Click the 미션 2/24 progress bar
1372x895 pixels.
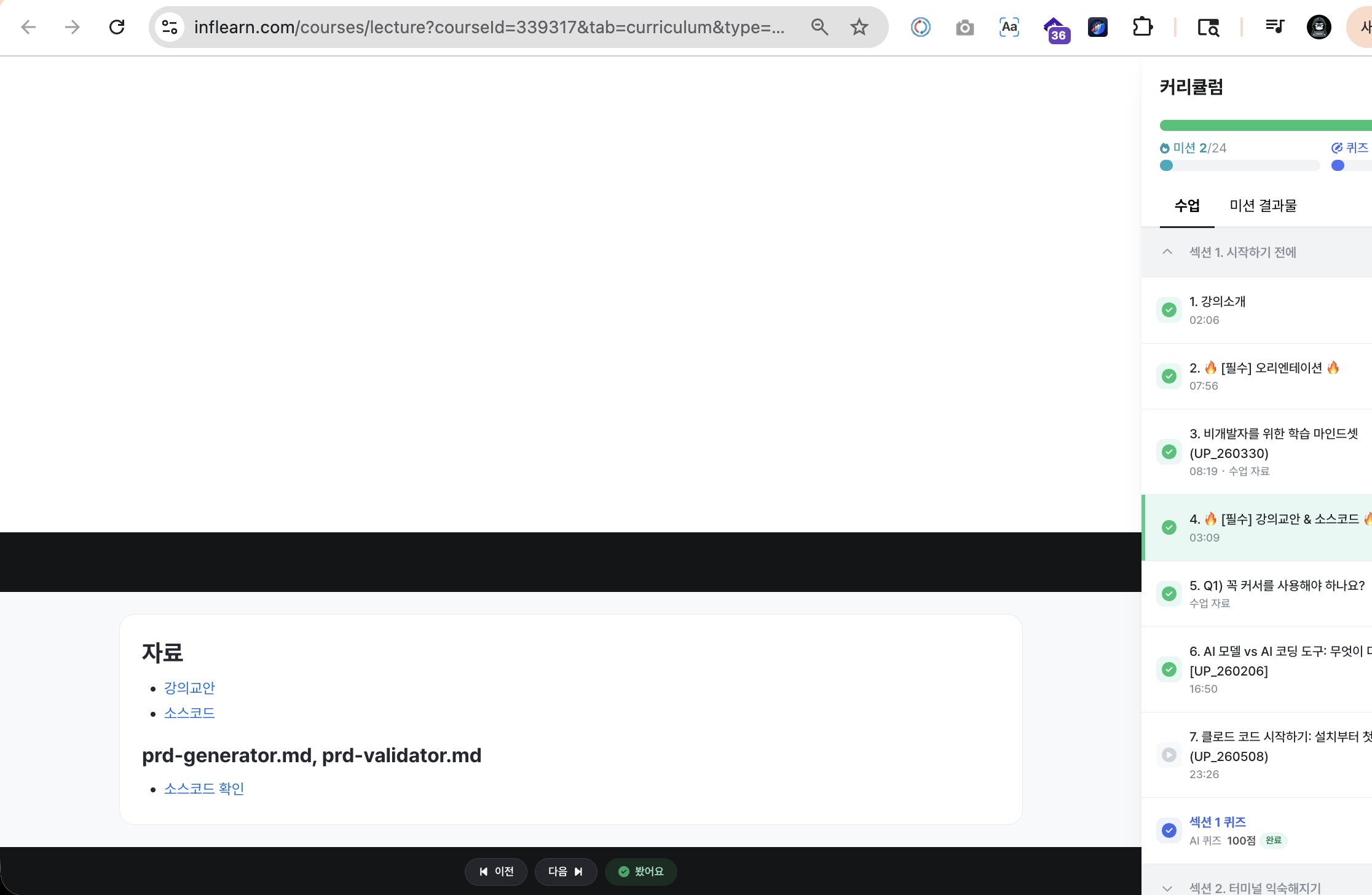tap(1240, 165)
